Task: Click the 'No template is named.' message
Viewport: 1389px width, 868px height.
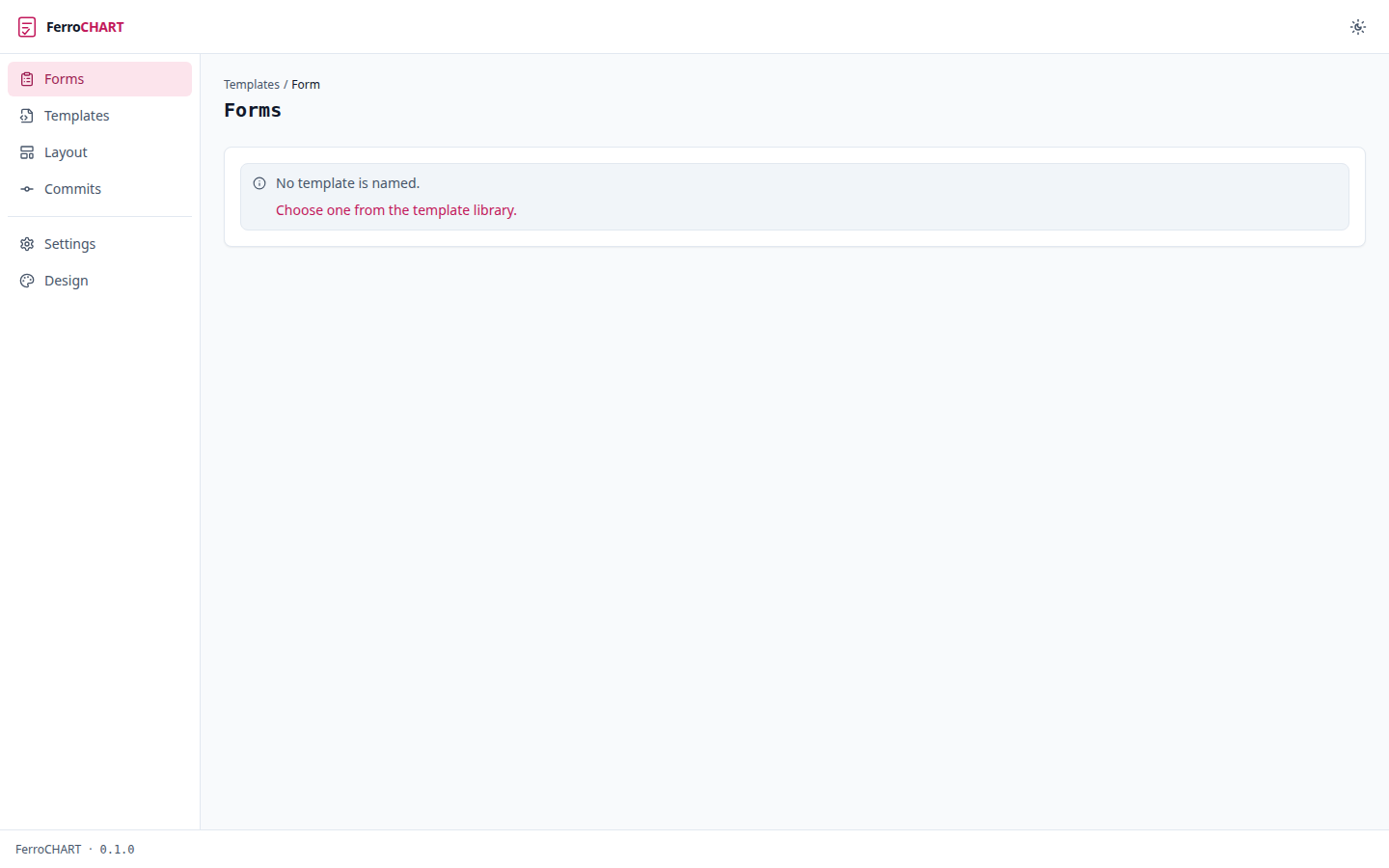Action: pyautogui.click(x=347, y=183)
